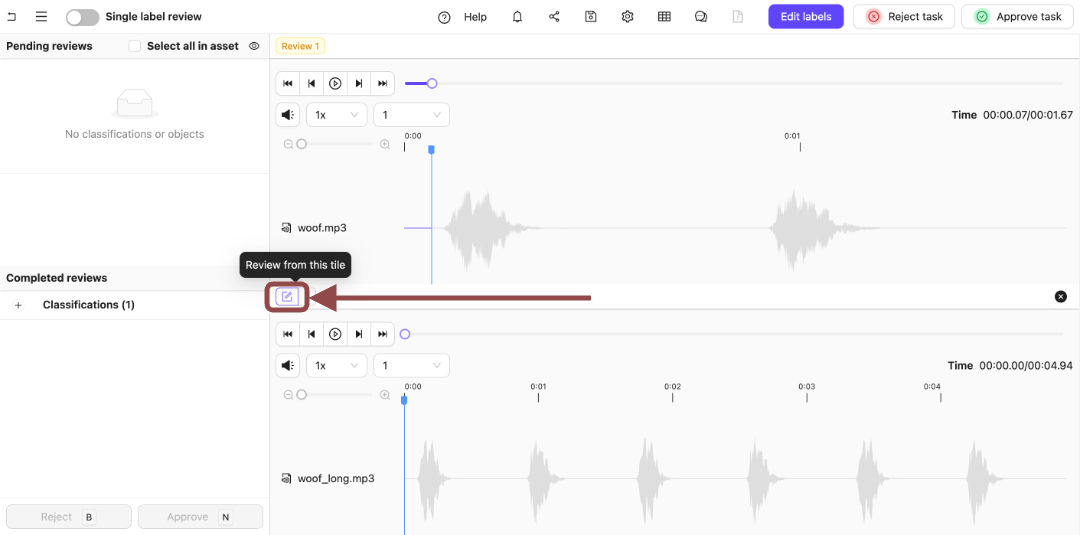Viewport: 1080px width, 535px height.
Task: Toggle the Single label review switch
Action: click(83, 17)
